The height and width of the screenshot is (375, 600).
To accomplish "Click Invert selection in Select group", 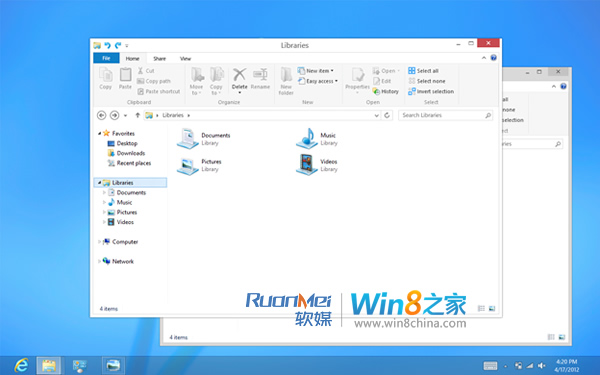I will click(431, 91).
